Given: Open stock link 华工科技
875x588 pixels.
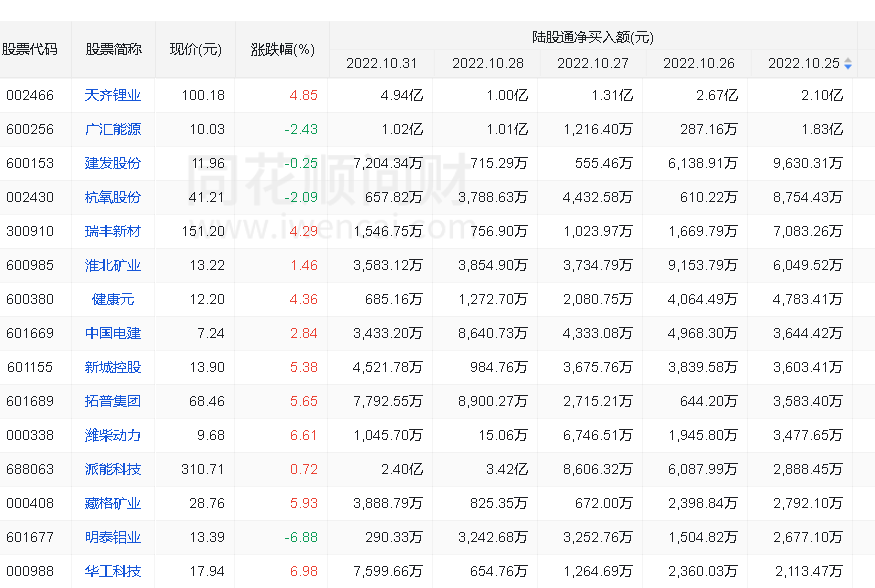Looking at the screenshot, I should click(113, 572).
